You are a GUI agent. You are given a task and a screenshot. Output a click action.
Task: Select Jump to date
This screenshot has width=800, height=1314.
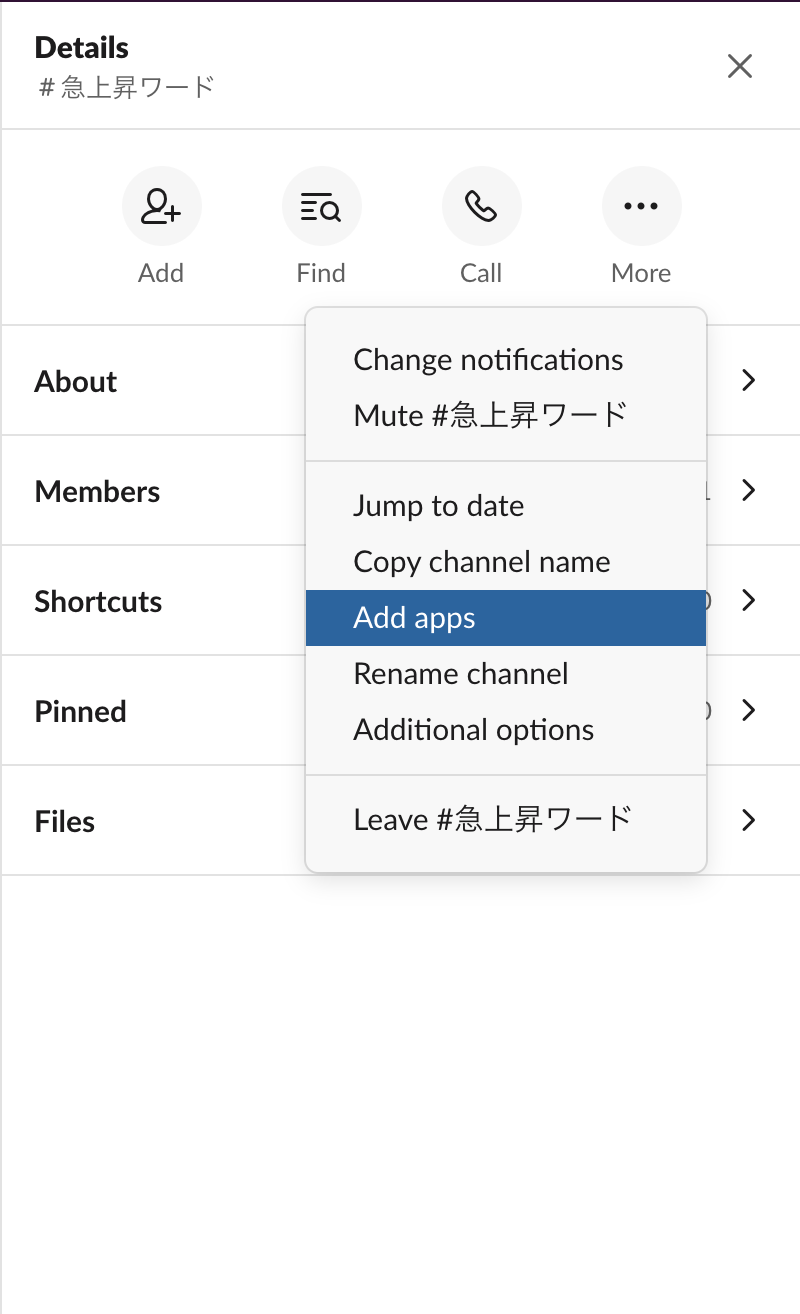[x=438, y=506]
